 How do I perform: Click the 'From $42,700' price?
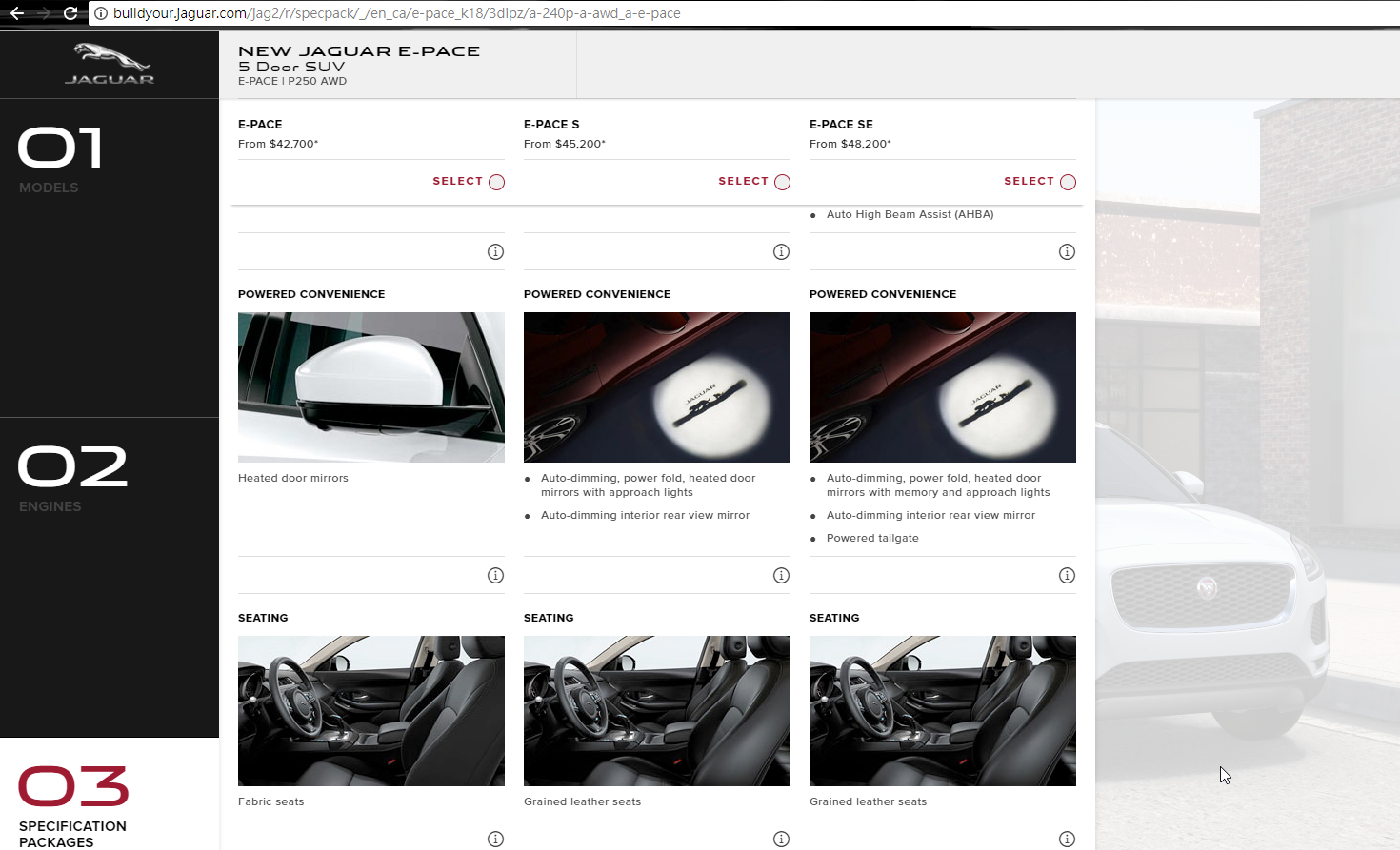coord(278,144)
